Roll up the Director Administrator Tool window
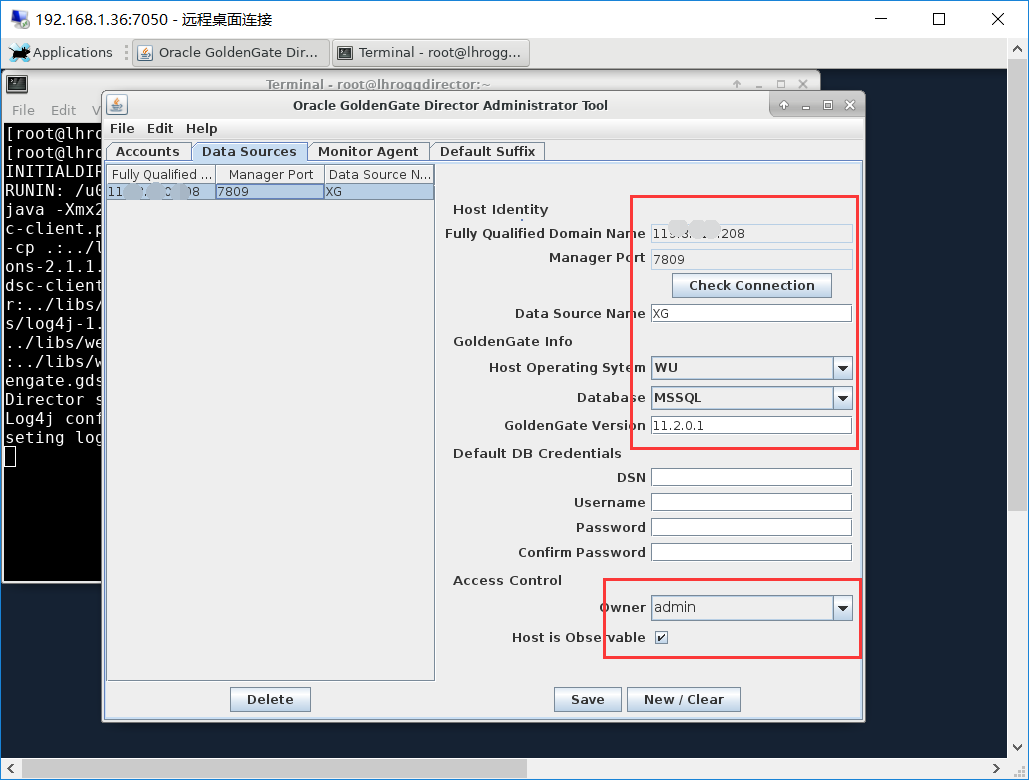 click(784, 105)
